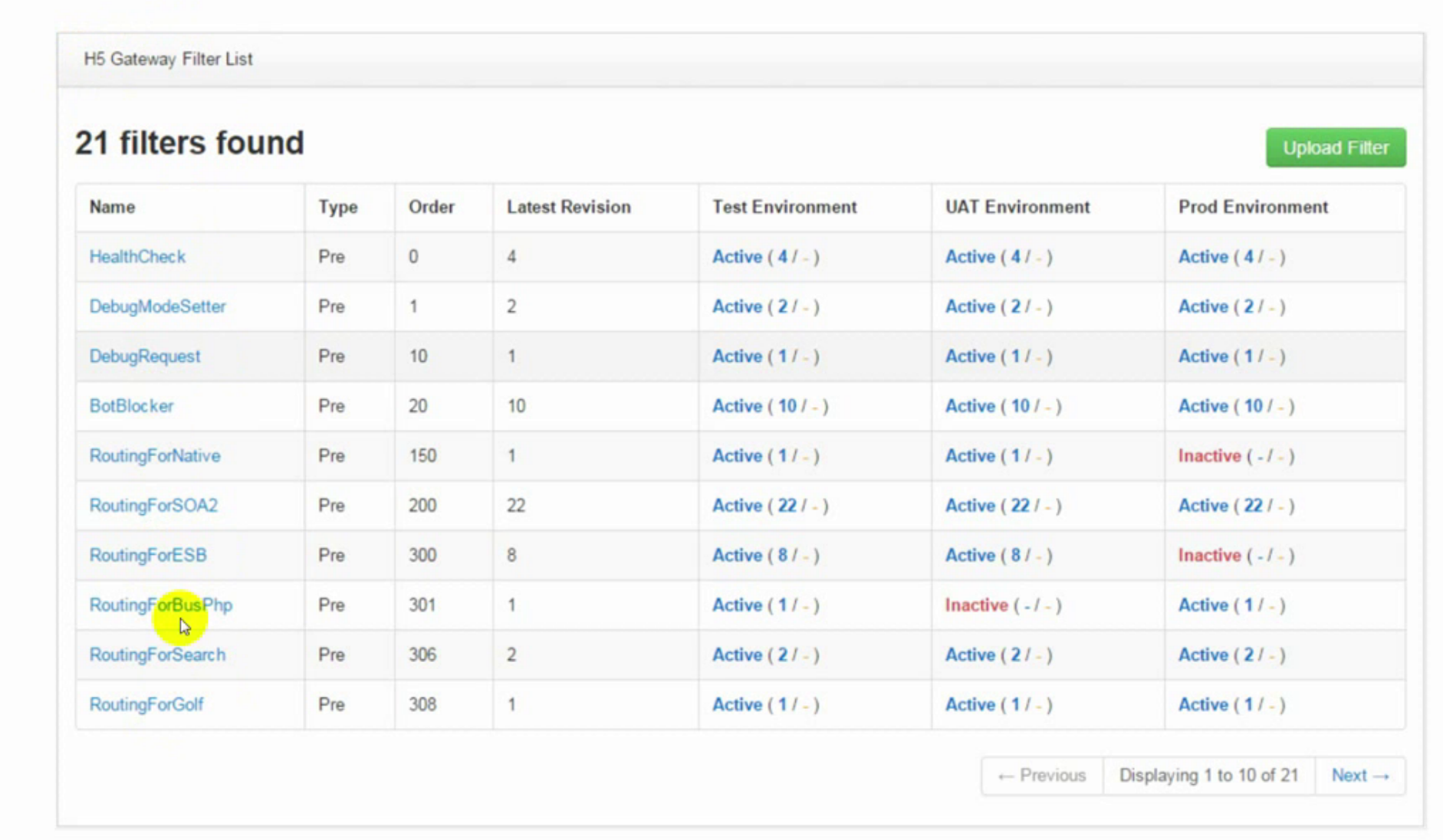Open the RoutingForSOA2 filter link
The width and height of the screenshot is (1443, 840).
coord(153,506)
